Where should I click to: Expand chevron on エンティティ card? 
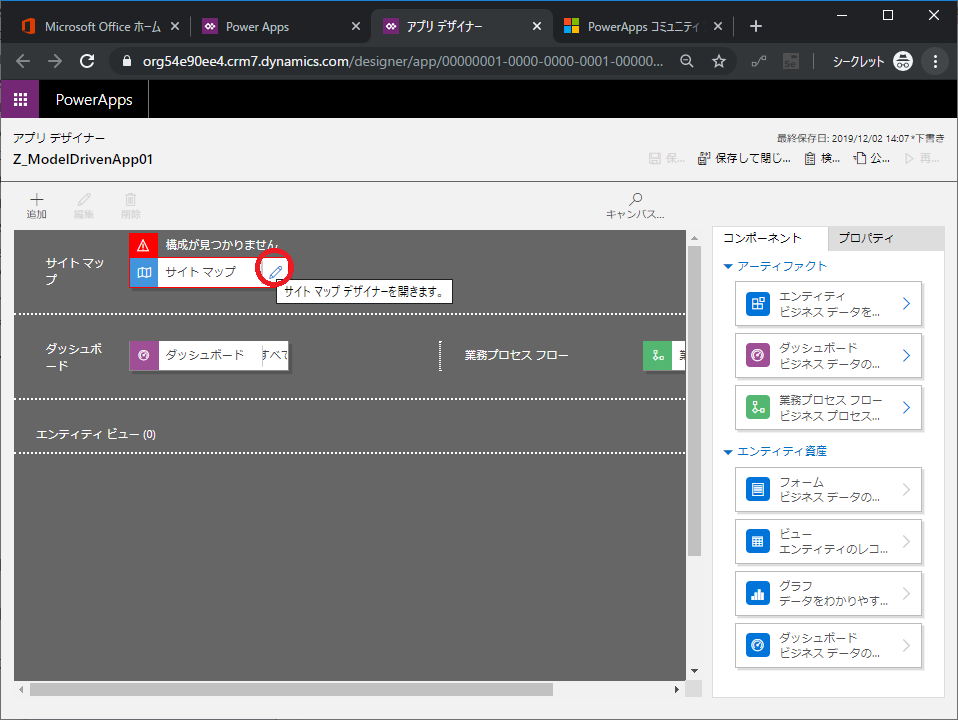coord(906,304)
